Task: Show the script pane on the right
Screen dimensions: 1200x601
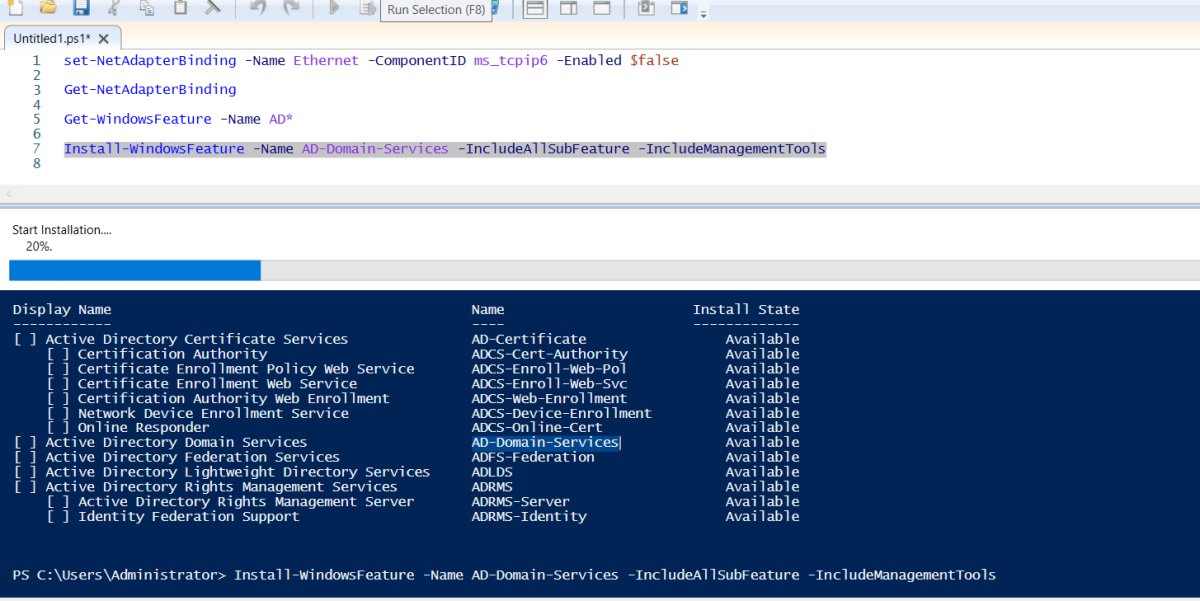Action: click(568, 9)
